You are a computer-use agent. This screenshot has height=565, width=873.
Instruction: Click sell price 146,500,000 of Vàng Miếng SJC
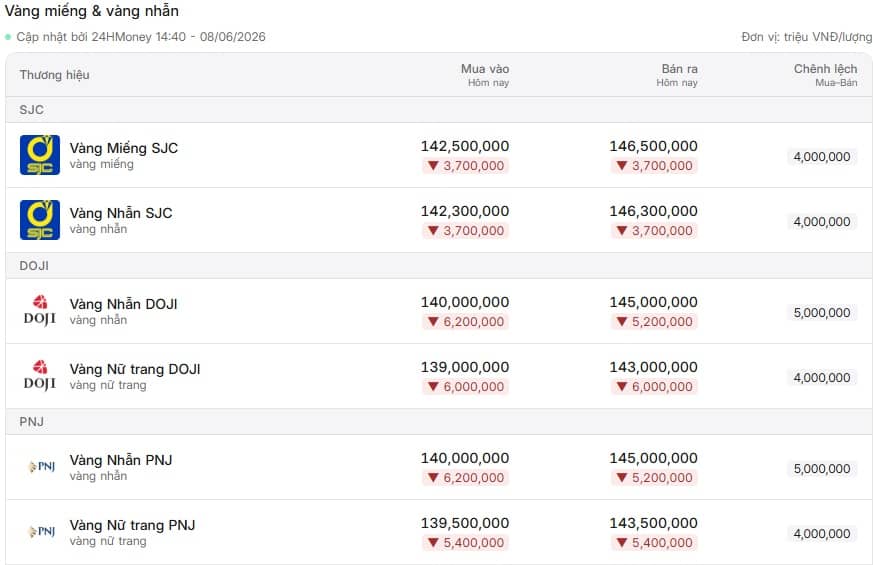coord(654,146)
